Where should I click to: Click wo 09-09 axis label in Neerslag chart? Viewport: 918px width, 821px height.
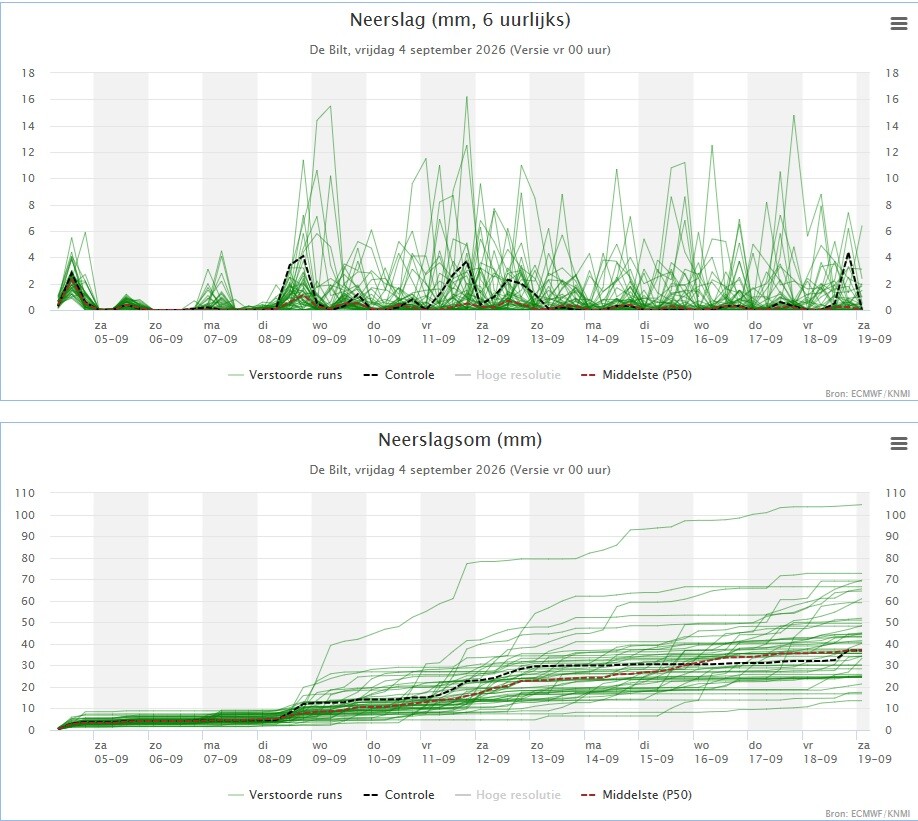tap(329, 332)
